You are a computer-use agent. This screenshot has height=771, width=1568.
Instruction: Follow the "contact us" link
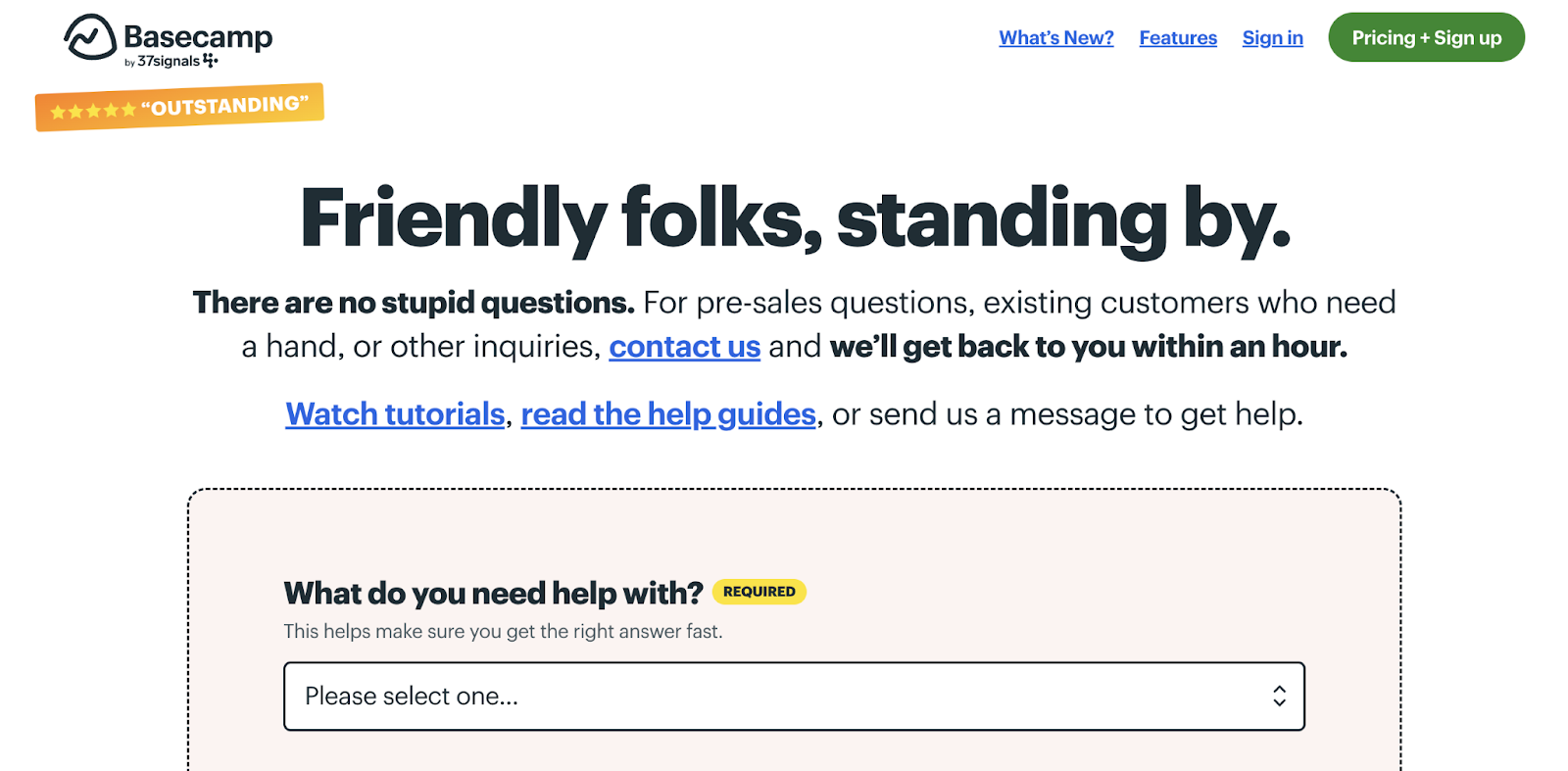(684, 347)
